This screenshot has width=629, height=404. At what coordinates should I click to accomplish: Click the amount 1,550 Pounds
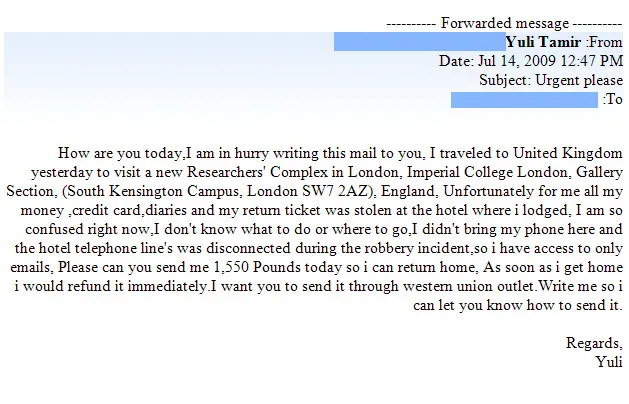(x=257, y=267)
